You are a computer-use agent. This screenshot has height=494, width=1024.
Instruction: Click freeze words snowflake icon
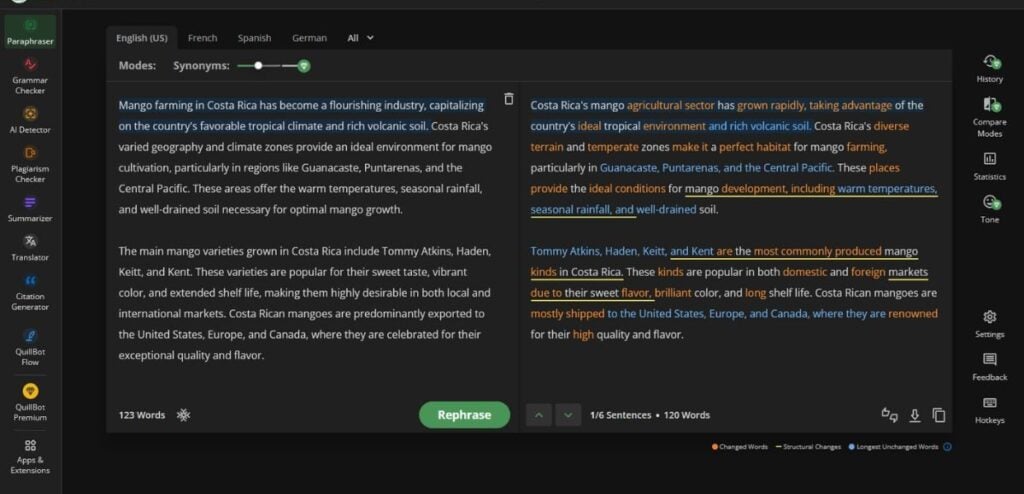184,415
